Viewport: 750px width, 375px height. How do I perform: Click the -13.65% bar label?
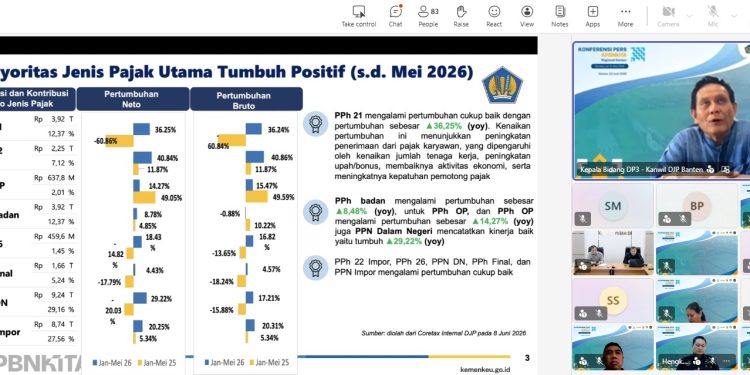(x=224, y=253)
